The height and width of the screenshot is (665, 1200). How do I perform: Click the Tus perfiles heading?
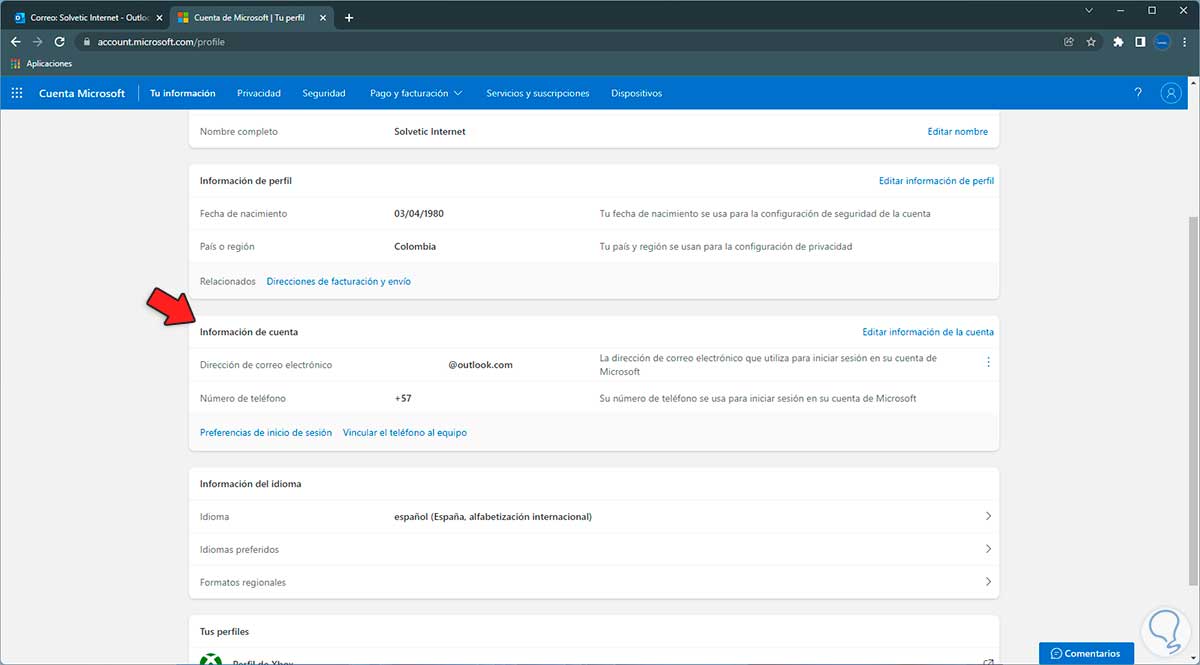[224, 631]
